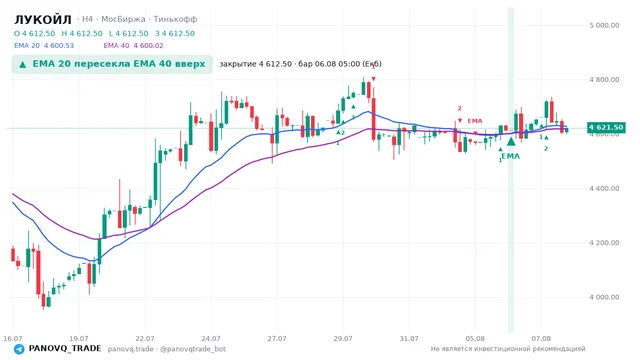Click the green EMA label under crossover marker

511,156
